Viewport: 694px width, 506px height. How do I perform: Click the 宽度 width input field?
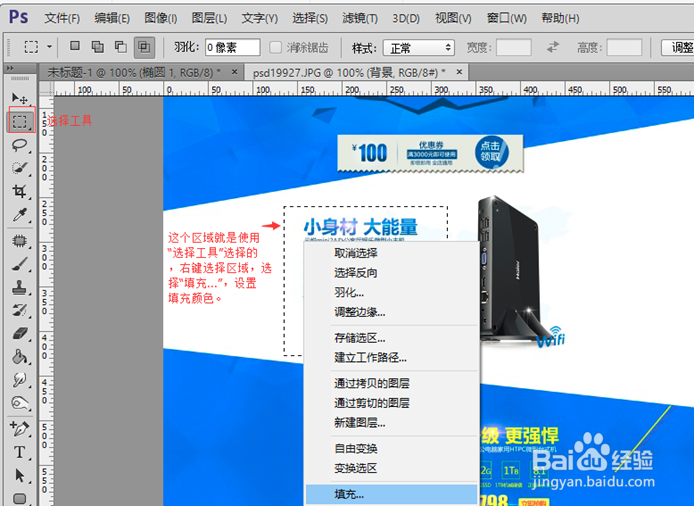pyautogui.click(x=513, y=47)
